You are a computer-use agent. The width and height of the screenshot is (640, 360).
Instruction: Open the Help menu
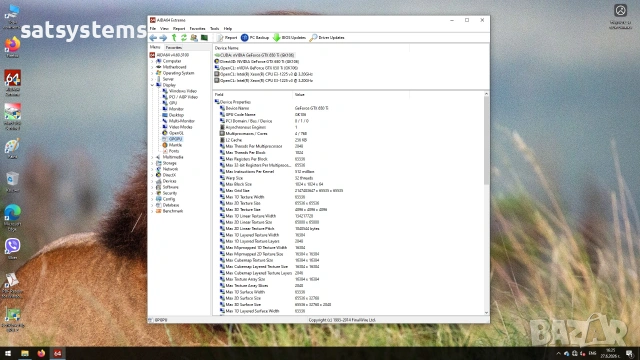click(228, 29)
